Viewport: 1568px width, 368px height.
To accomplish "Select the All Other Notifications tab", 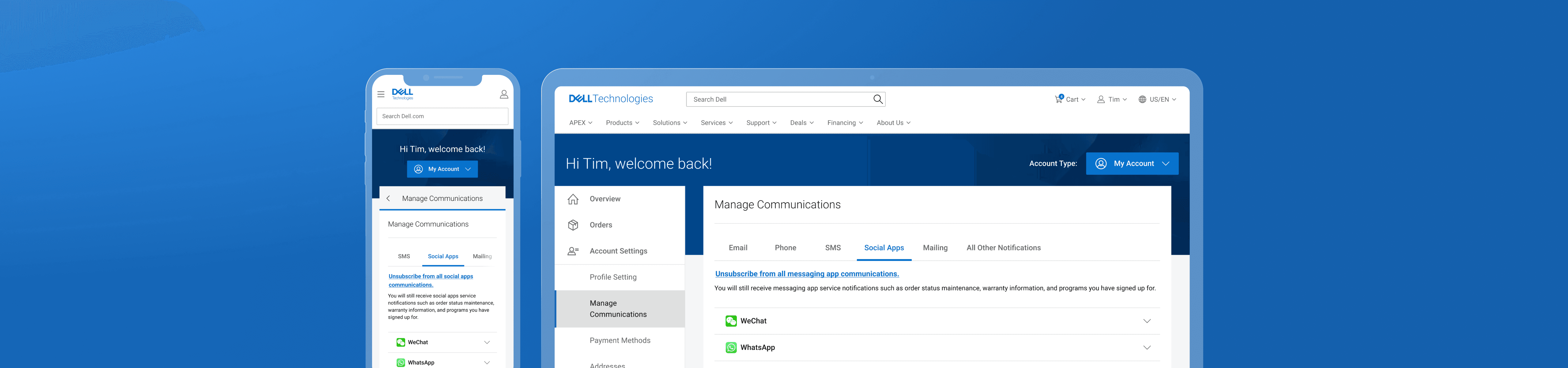I will [1003, 248].
